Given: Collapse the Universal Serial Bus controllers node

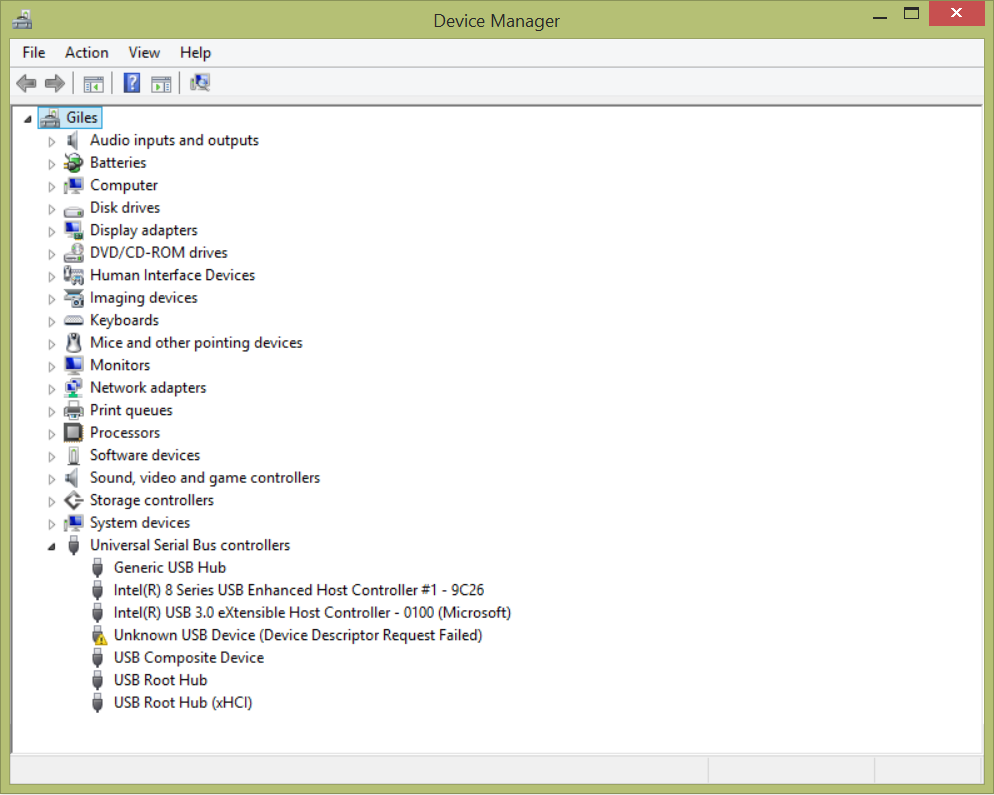Looking at the screenshot, I should (51, 546).
